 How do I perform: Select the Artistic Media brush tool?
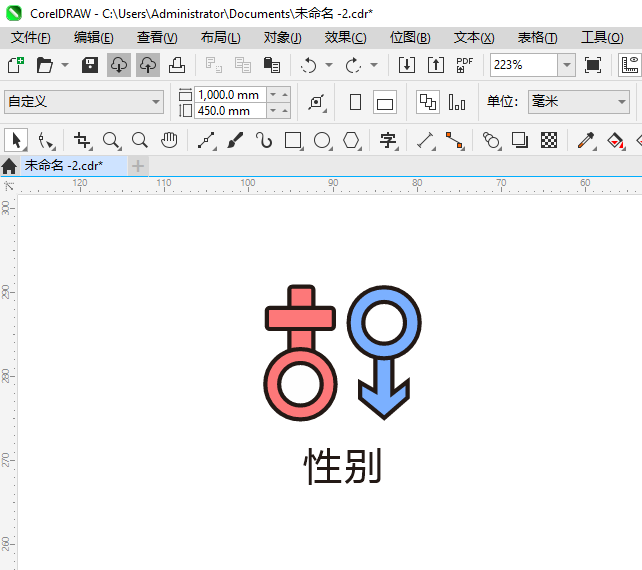(235, 140)
